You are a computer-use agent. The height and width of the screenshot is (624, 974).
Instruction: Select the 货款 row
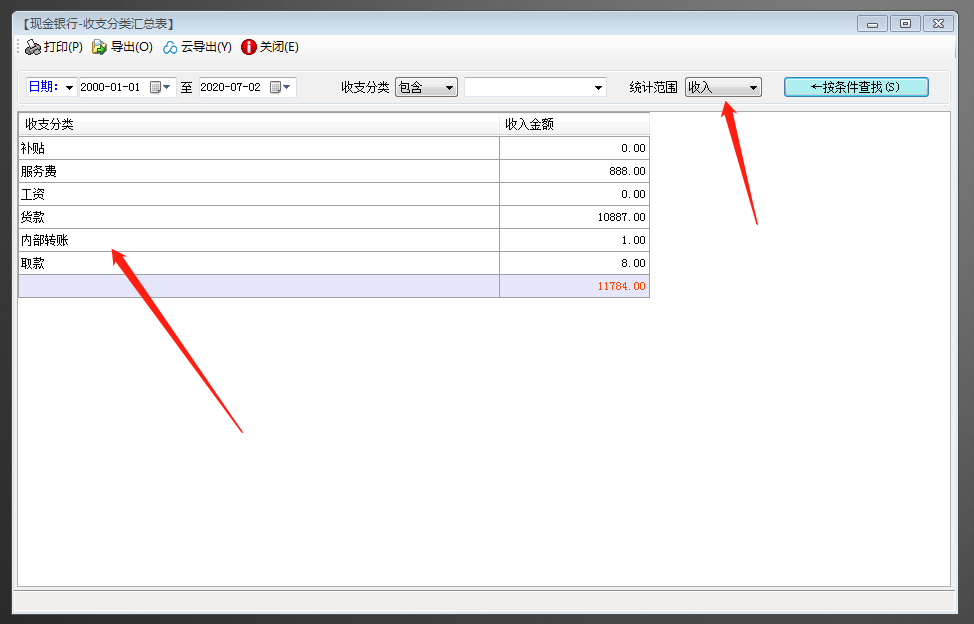click(258, 217)
